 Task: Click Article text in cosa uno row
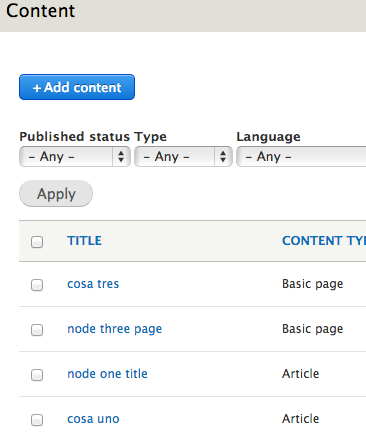(300, 419)
